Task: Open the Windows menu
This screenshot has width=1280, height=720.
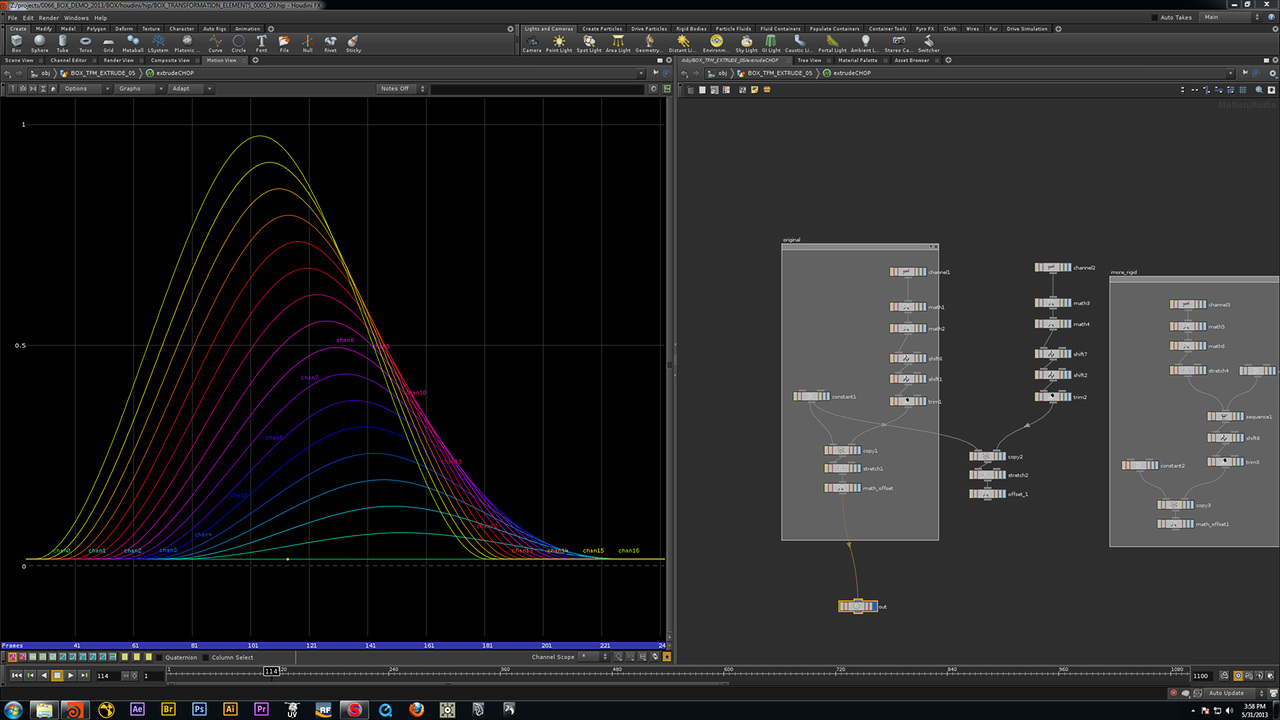Action: [76, 18]
